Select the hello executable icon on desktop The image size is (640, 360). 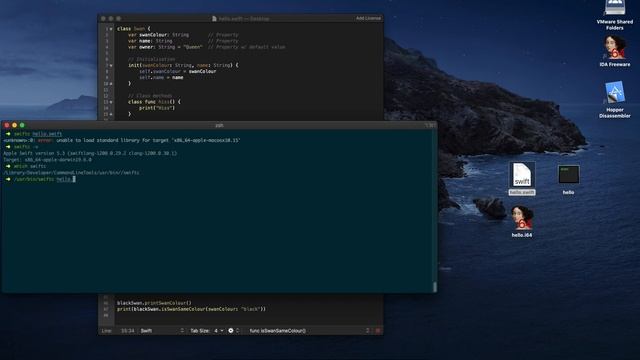coord(568,180)
